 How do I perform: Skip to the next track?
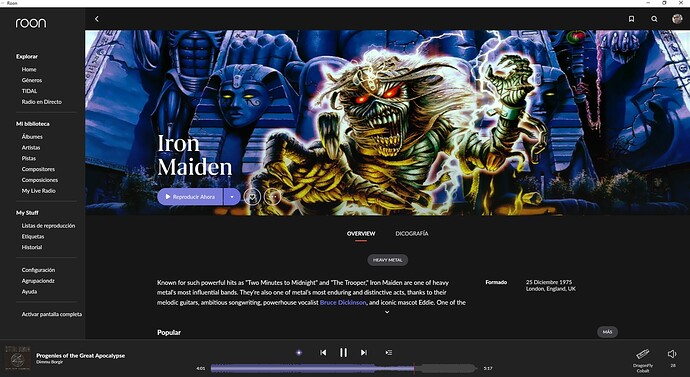[x=363, y=352]
